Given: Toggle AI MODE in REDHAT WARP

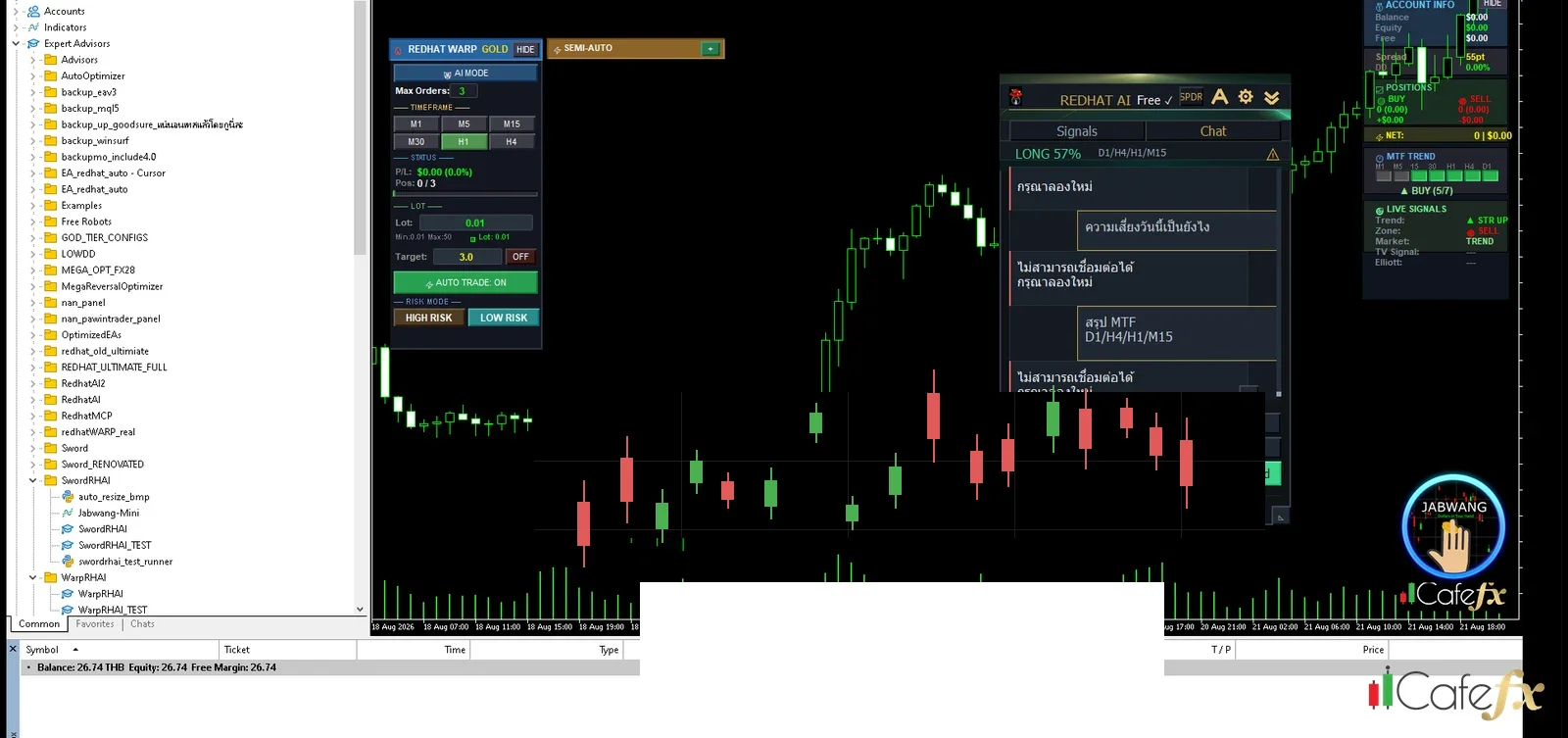Looking at the screenshot, I should coord(465,73).
